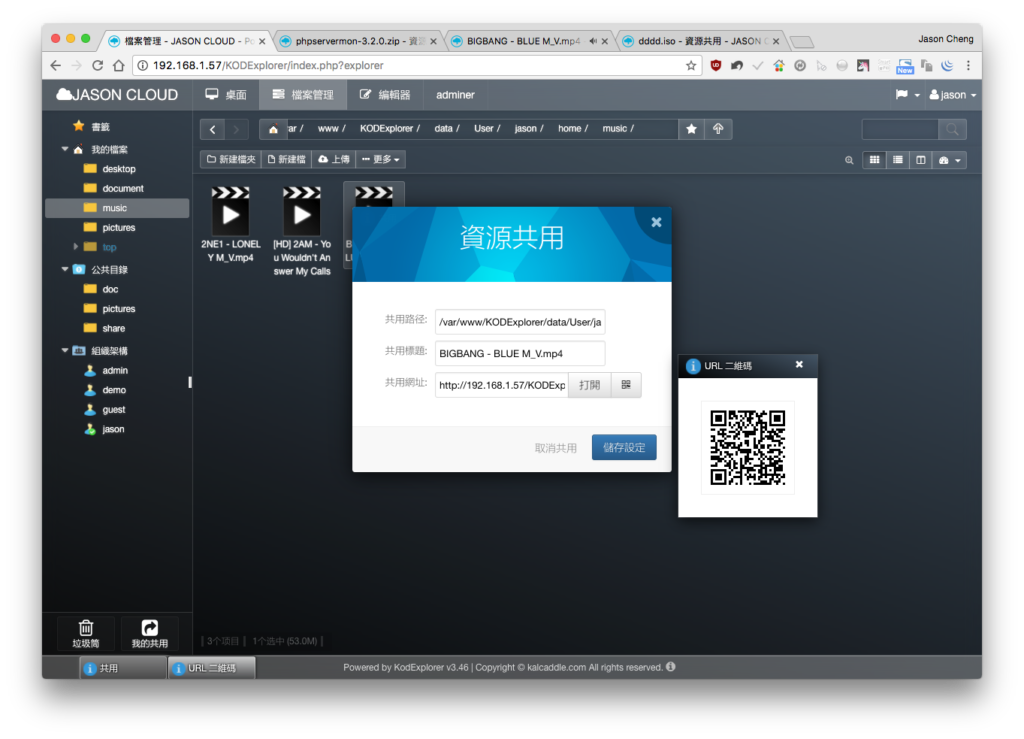Switch to the Desktop tab

(226, 95)
